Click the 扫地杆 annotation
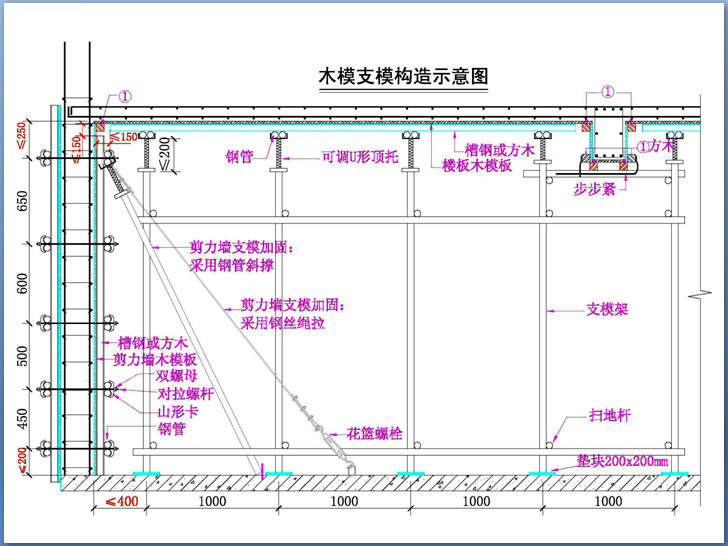Image resolution: width=728 pixels, height=546 pixels. pyautogui.click(x=610, y=414)
